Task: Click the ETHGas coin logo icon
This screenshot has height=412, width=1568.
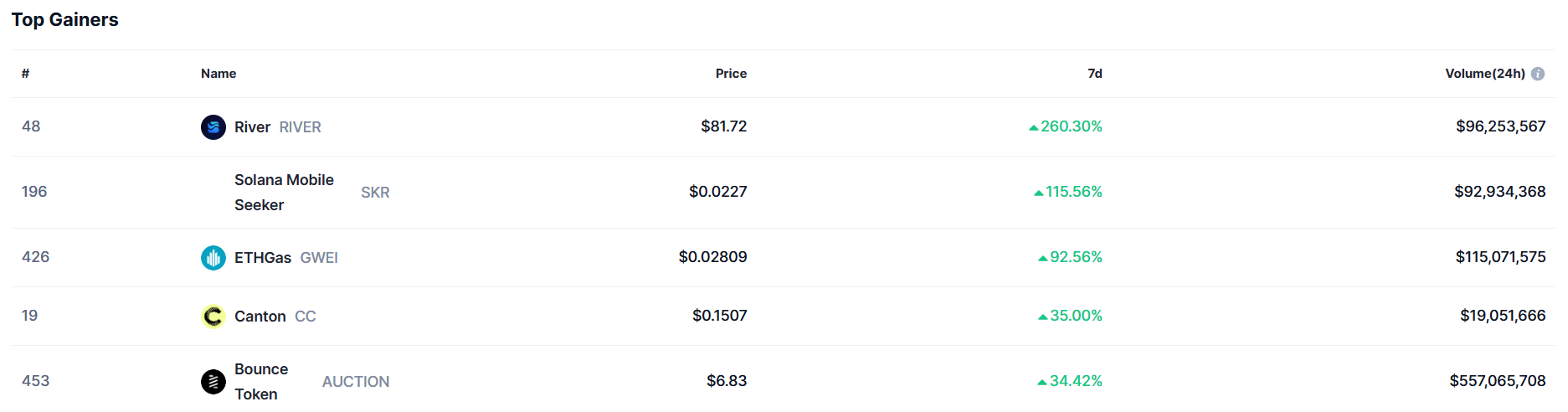Action: tap(213, 258)
